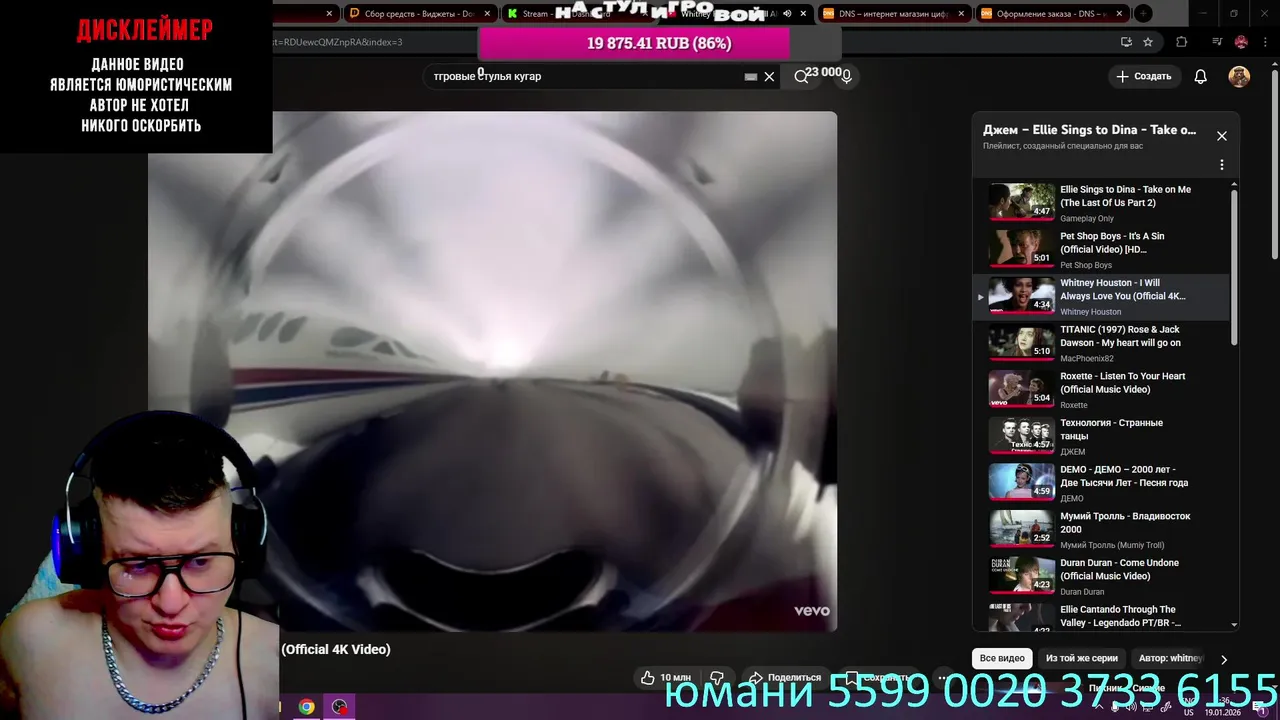The image size is (1280, 720).
Task: Click the Поделиться share button
Action: tap(785, 677)
